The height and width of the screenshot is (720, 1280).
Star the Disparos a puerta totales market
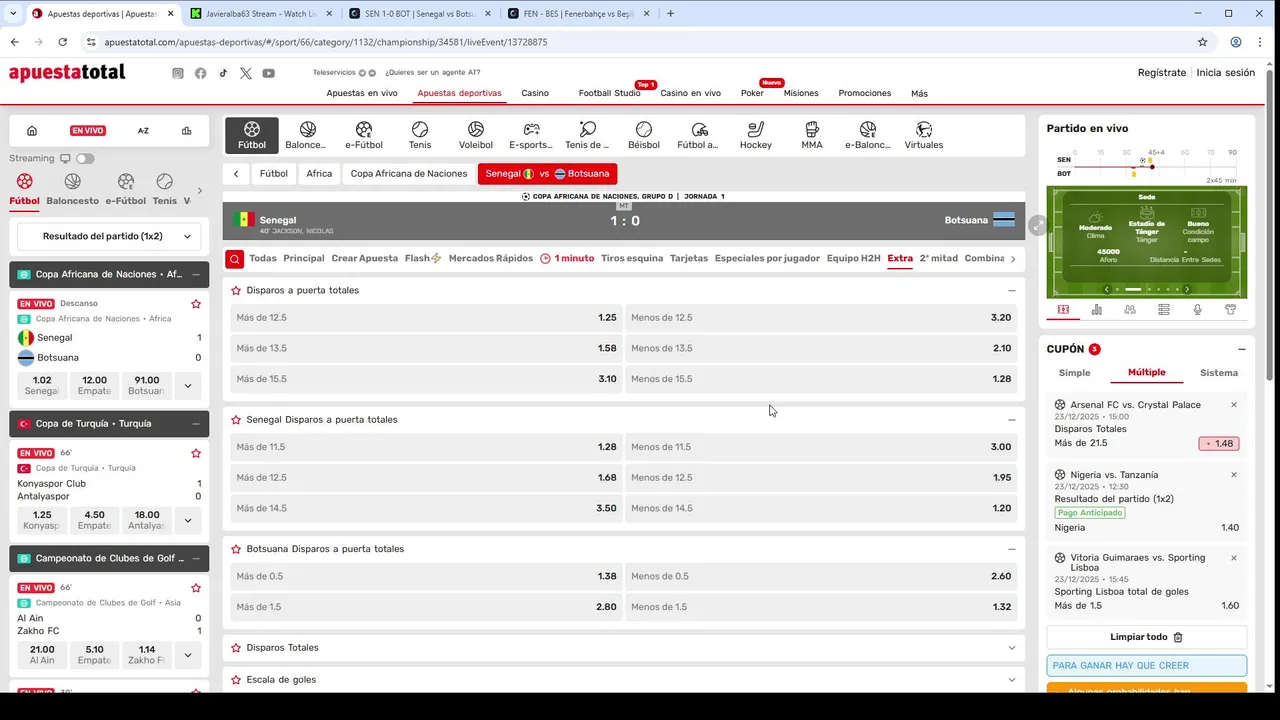point(236,290)
